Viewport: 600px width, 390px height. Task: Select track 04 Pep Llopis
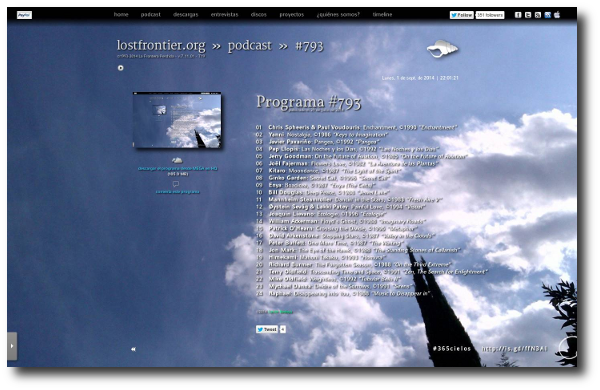tap(347, 149)
